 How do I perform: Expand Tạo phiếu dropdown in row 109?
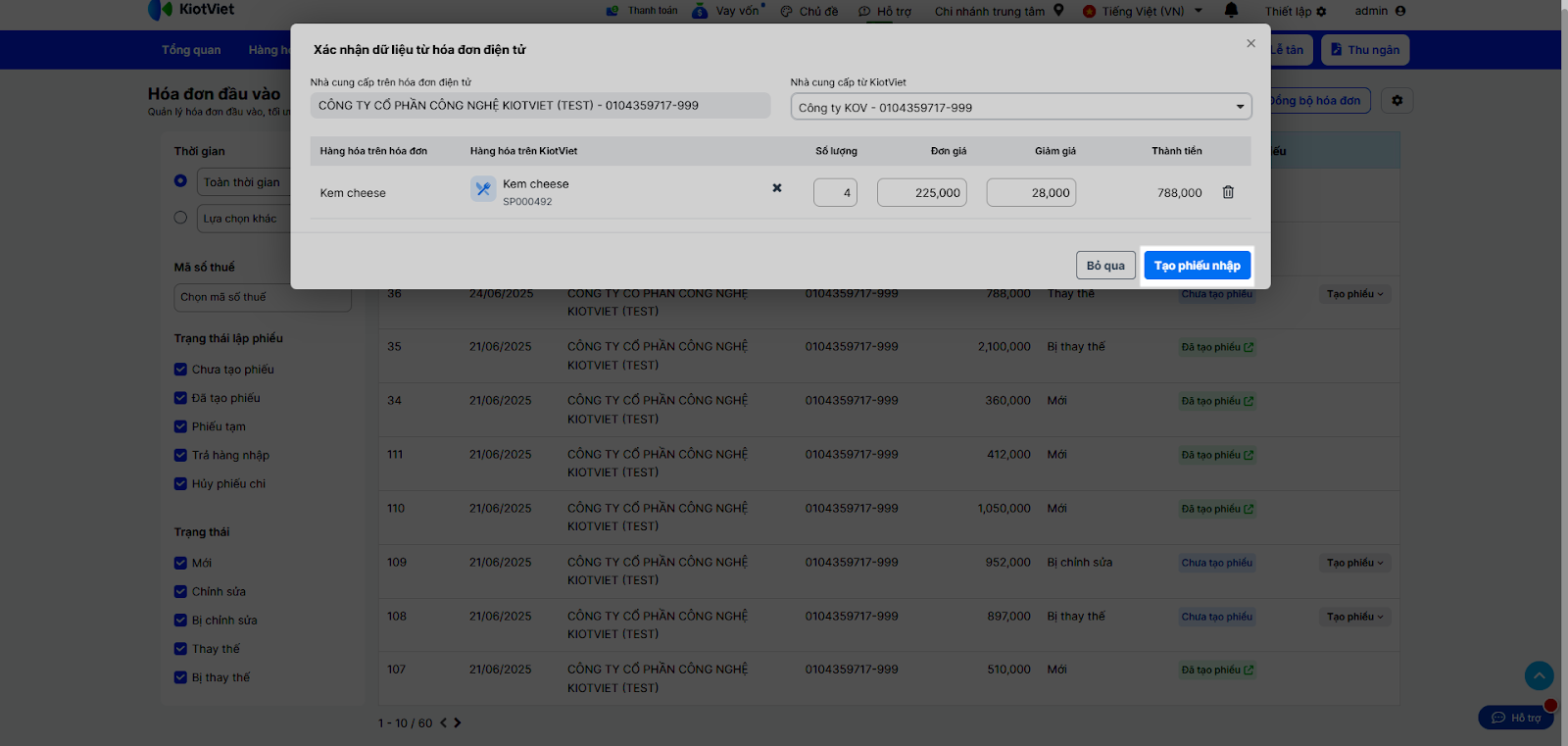(x=1355, y=563)
